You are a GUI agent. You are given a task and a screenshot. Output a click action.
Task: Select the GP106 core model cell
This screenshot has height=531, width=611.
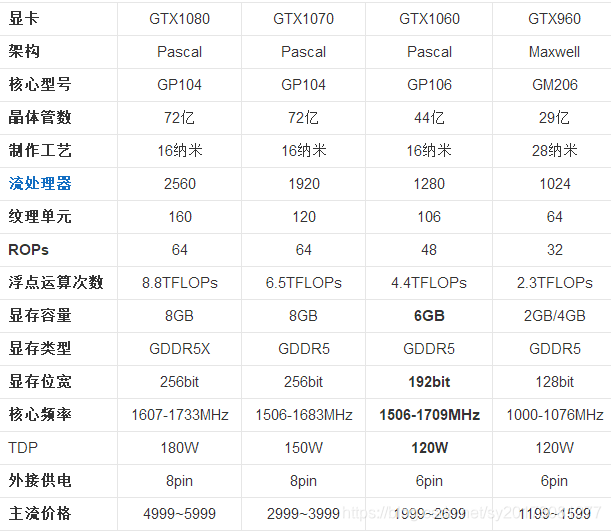(x=429, y=85)
